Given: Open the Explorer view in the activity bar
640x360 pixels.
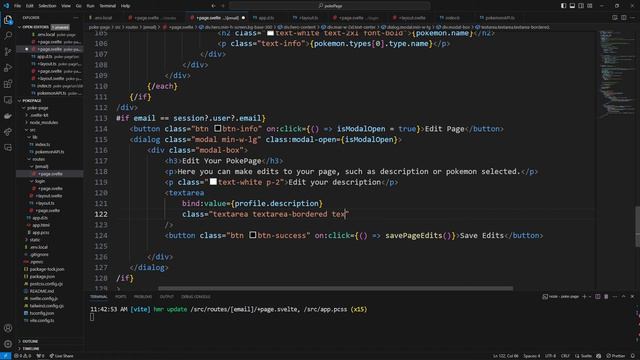Looking at the screenshot, I should click(8, 20).
